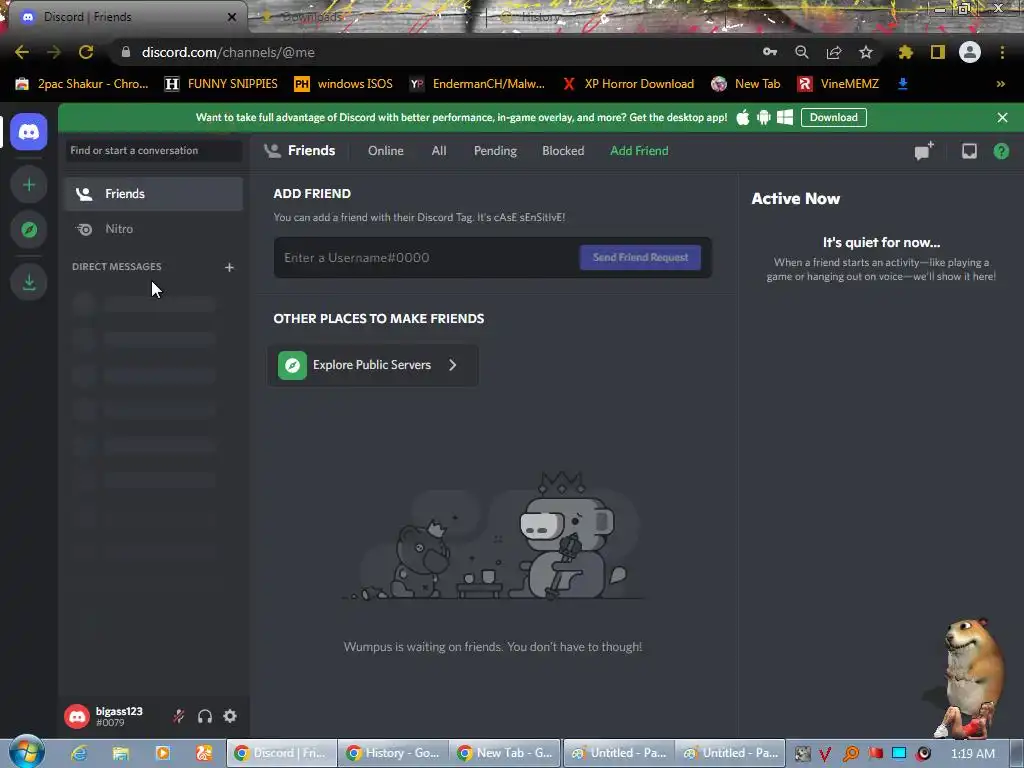Image resolution: width=1024 pixels, height=768 pixels.
Task: Open the first Untitled - Paint taskbar window
Action: click(619, 753)
